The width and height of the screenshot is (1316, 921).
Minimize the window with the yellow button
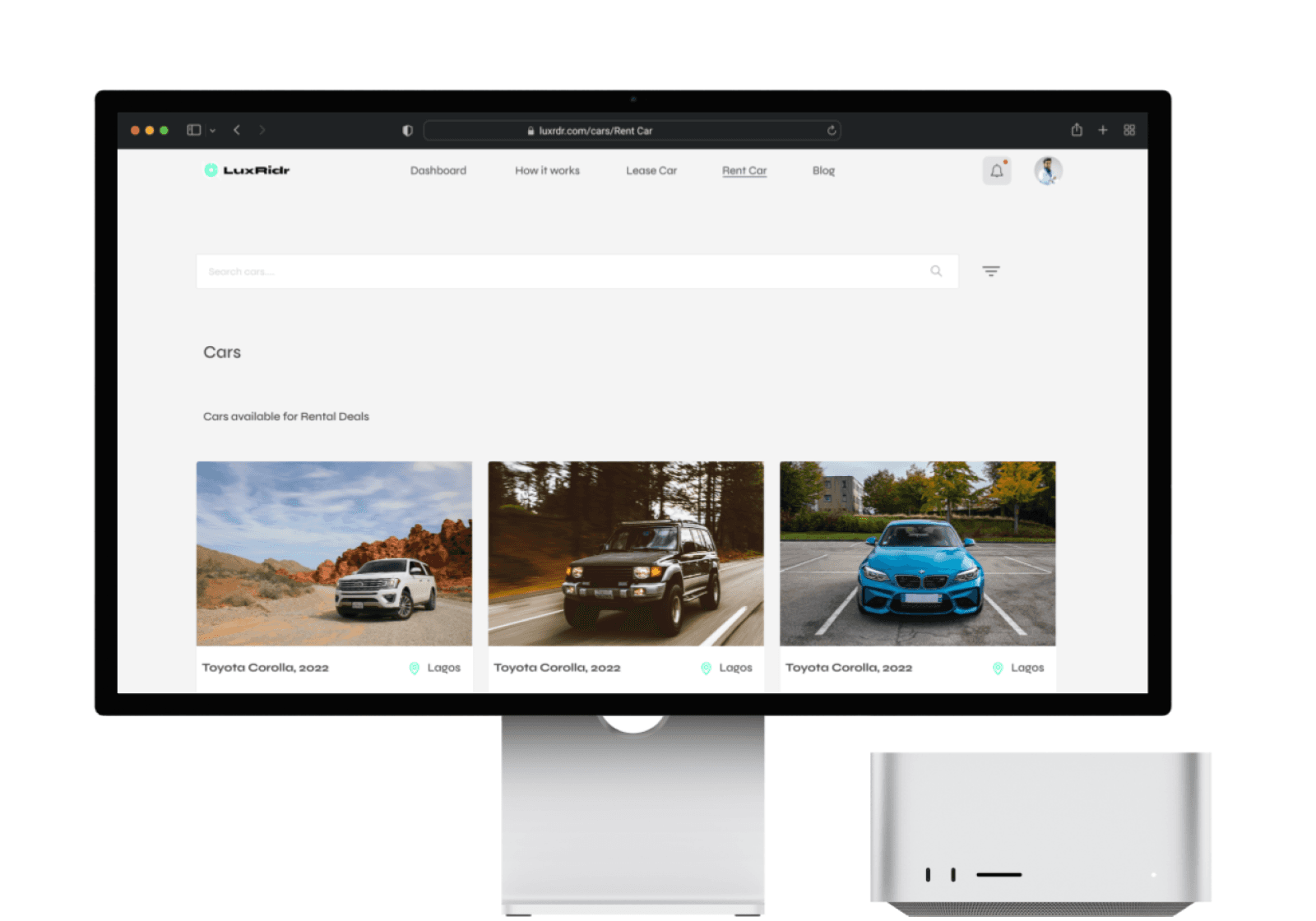(150, 130)
